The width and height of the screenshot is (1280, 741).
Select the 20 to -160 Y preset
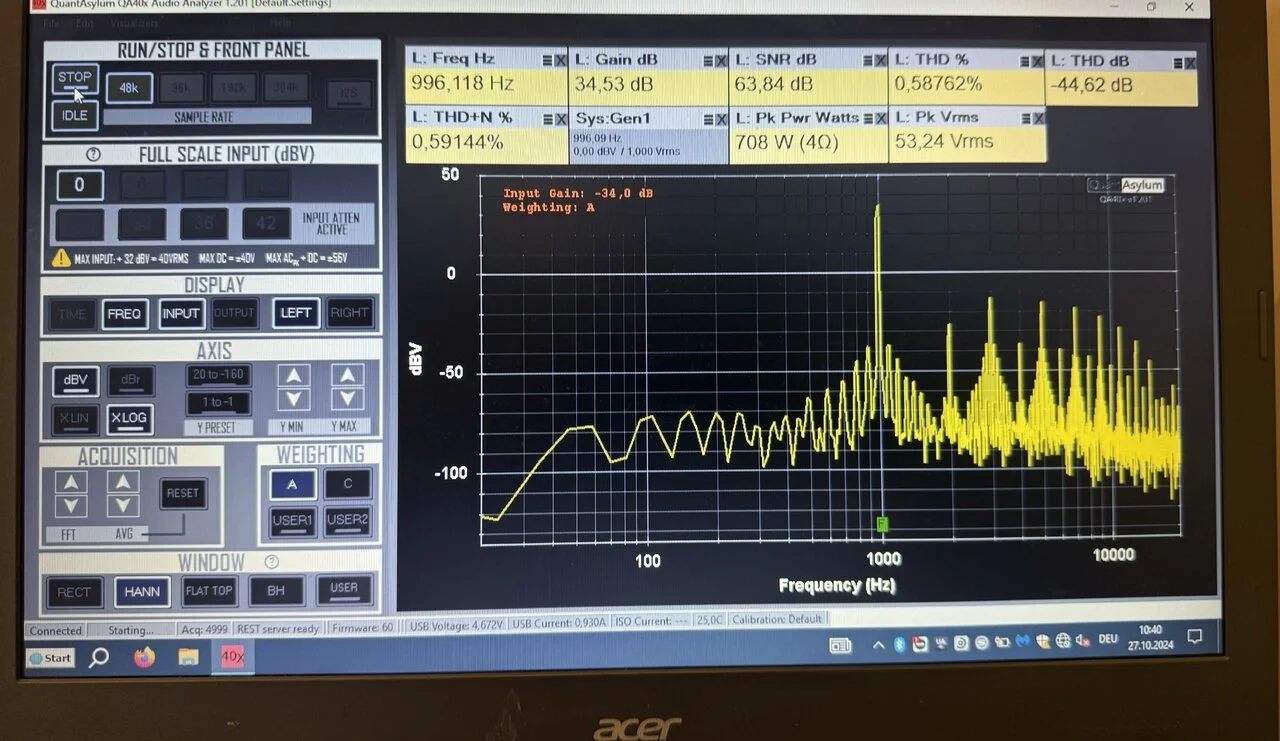219,375
